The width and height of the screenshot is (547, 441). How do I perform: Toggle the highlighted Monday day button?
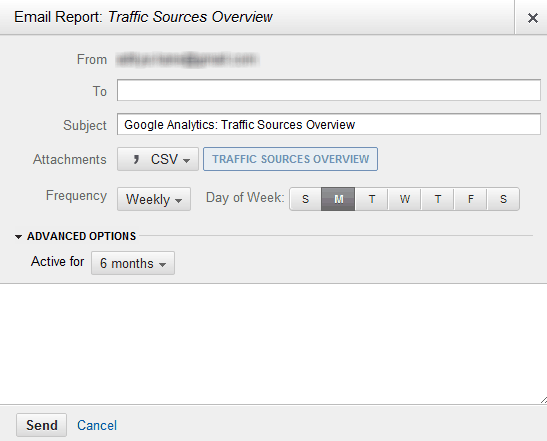pyautogui.click(x=338, y=199)
